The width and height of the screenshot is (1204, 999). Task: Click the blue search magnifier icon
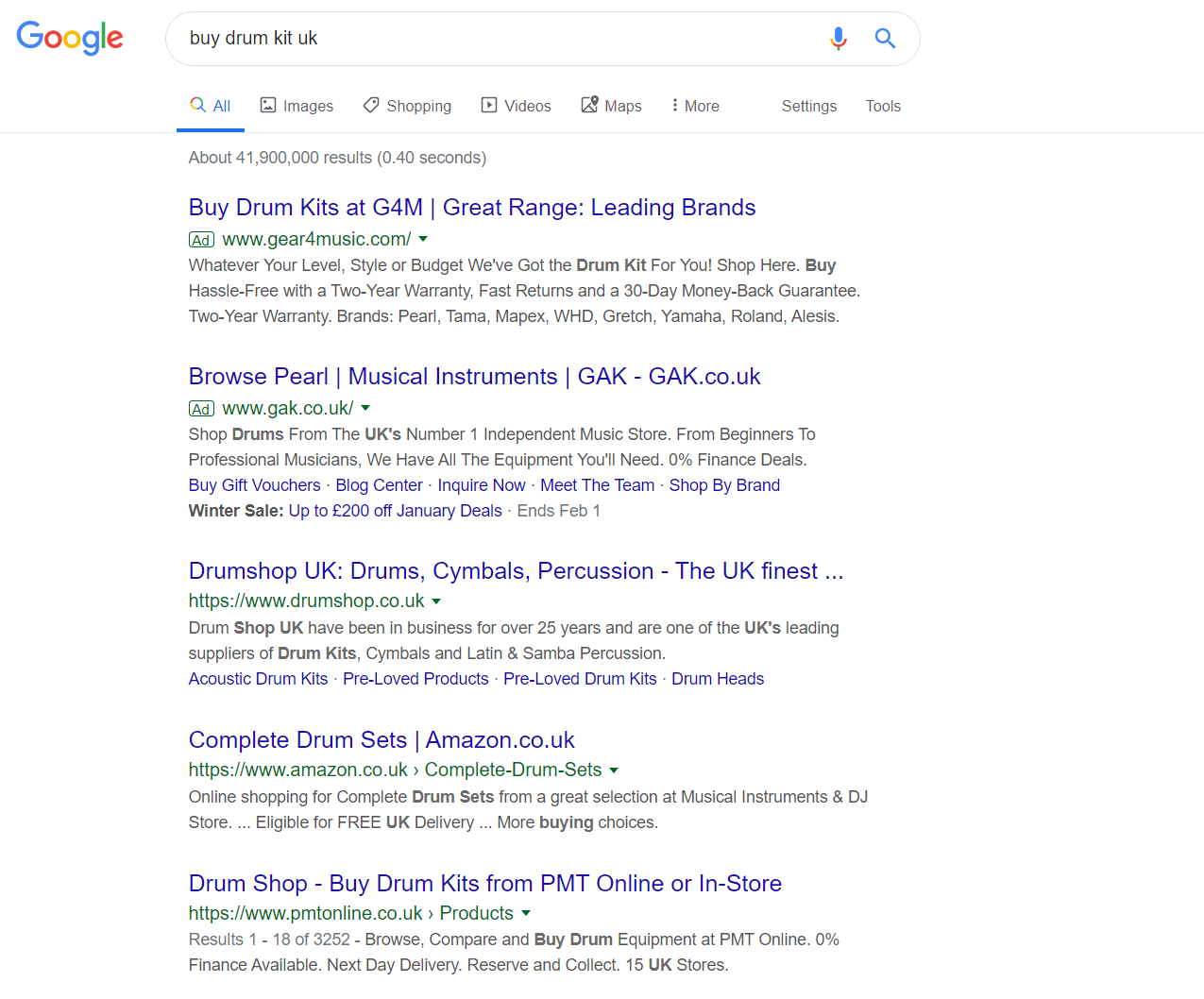[884, 38]
